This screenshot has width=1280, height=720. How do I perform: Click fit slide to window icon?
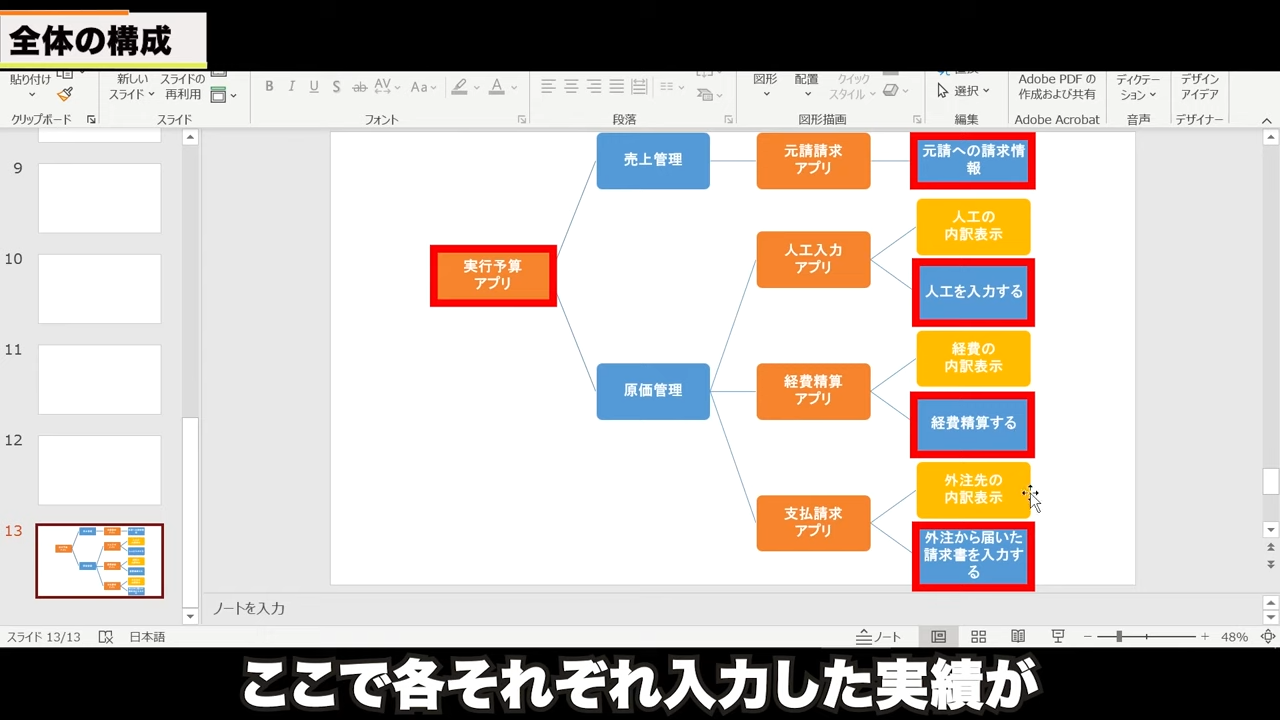click(x=1267, y=637)
